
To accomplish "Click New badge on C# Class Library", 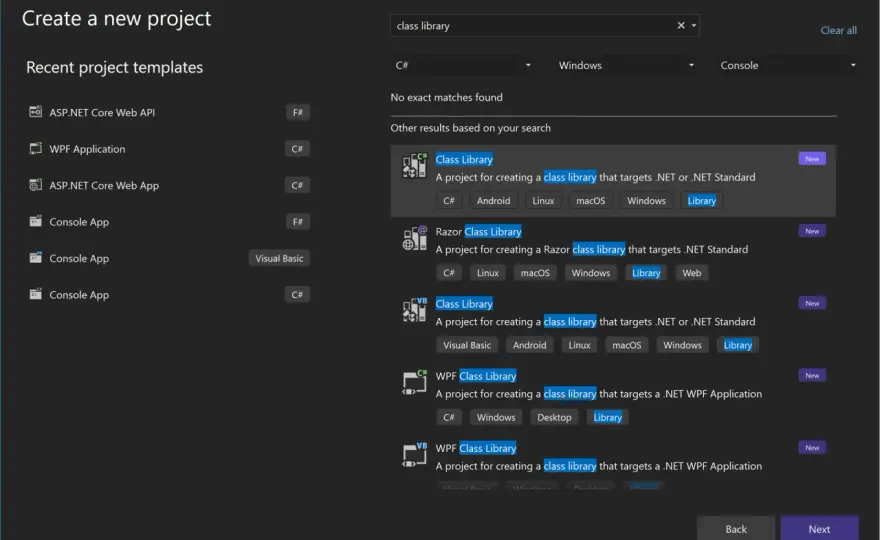I will pyautogui.click(x=812, y=159).
